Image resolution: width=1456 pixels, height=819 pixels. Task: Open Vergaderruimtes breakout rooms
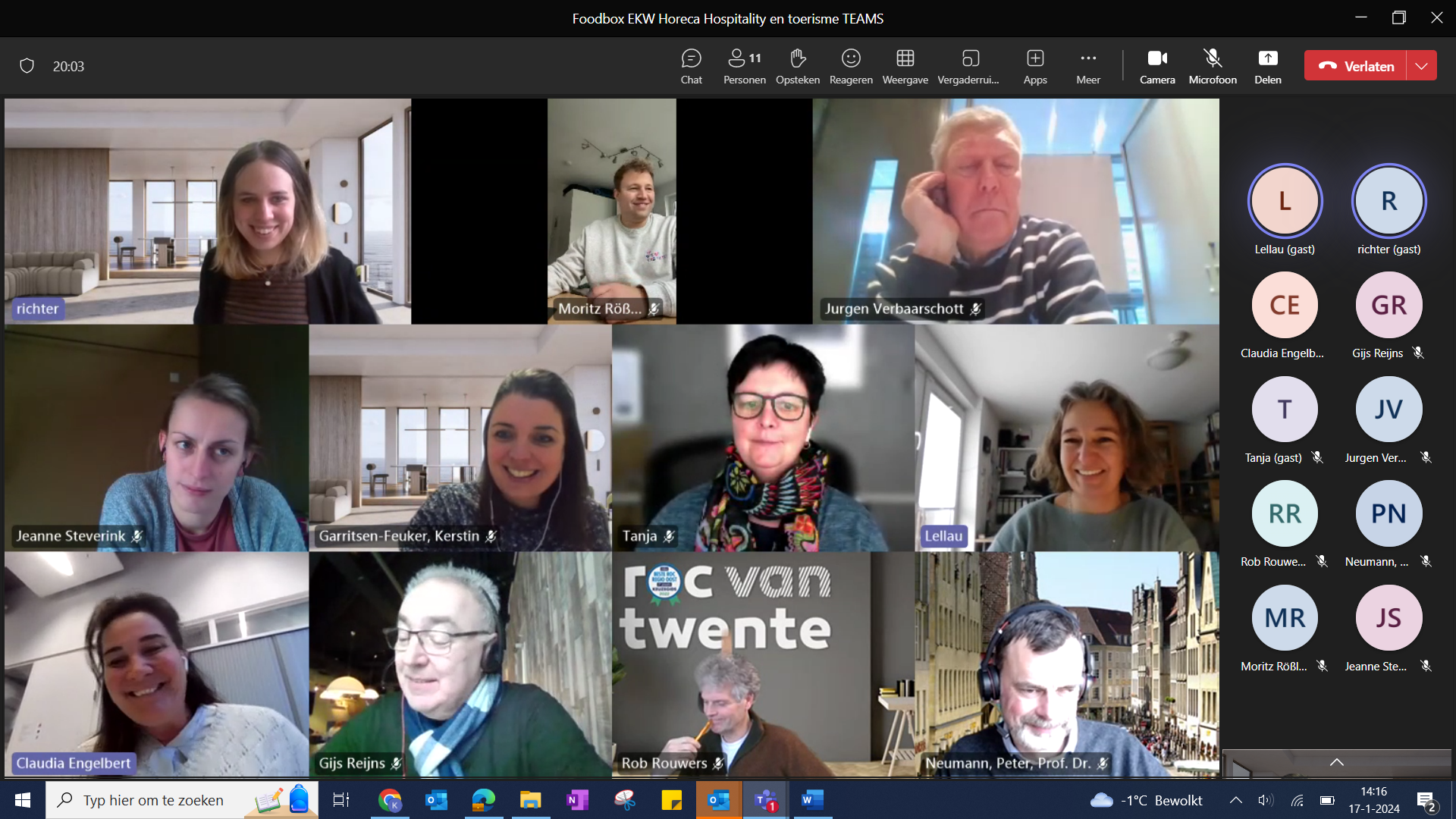point(968,66)
